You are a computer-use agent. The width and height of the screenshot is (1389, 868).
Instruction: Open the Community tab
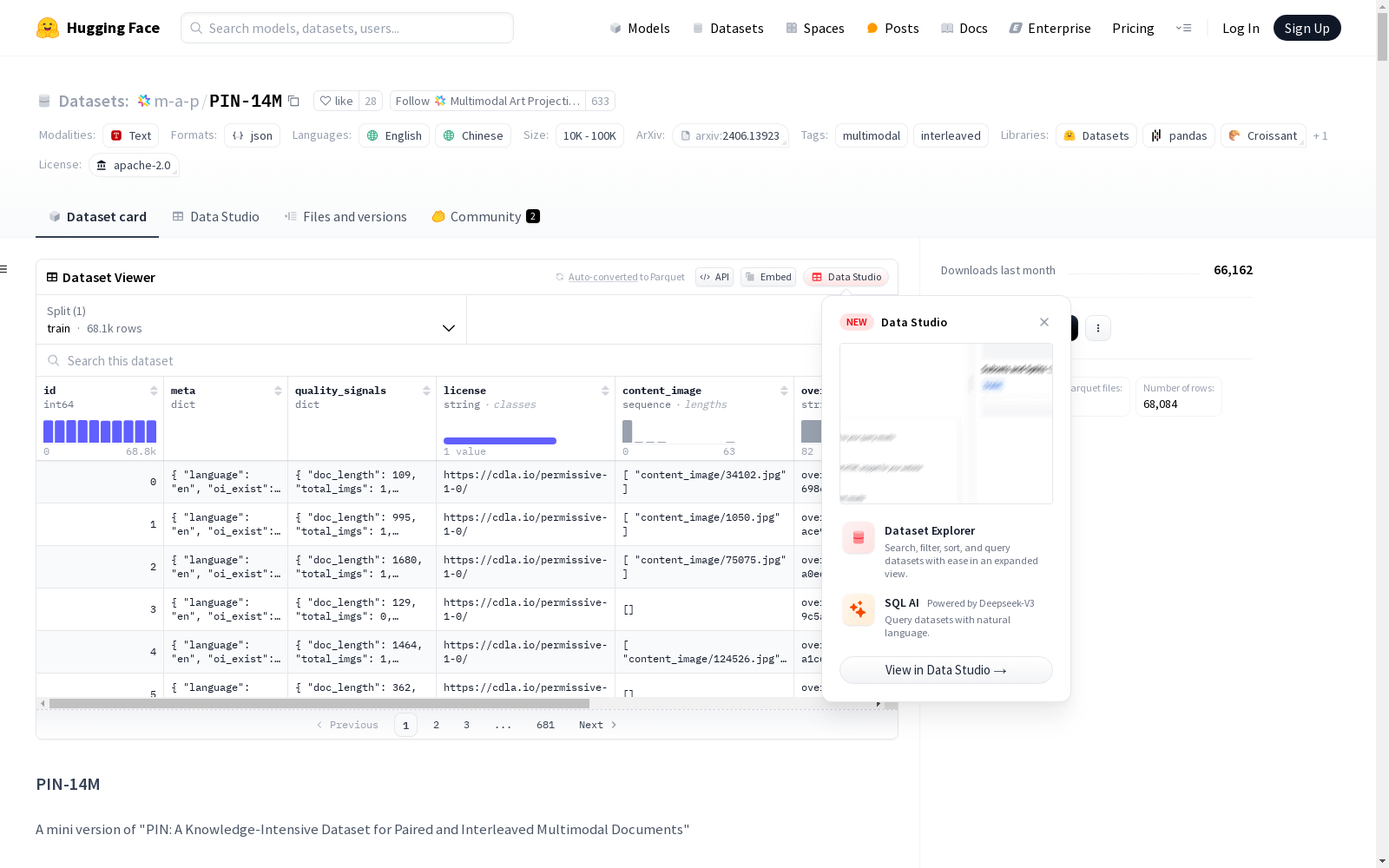pyautogui.click(x=486, y=217)
